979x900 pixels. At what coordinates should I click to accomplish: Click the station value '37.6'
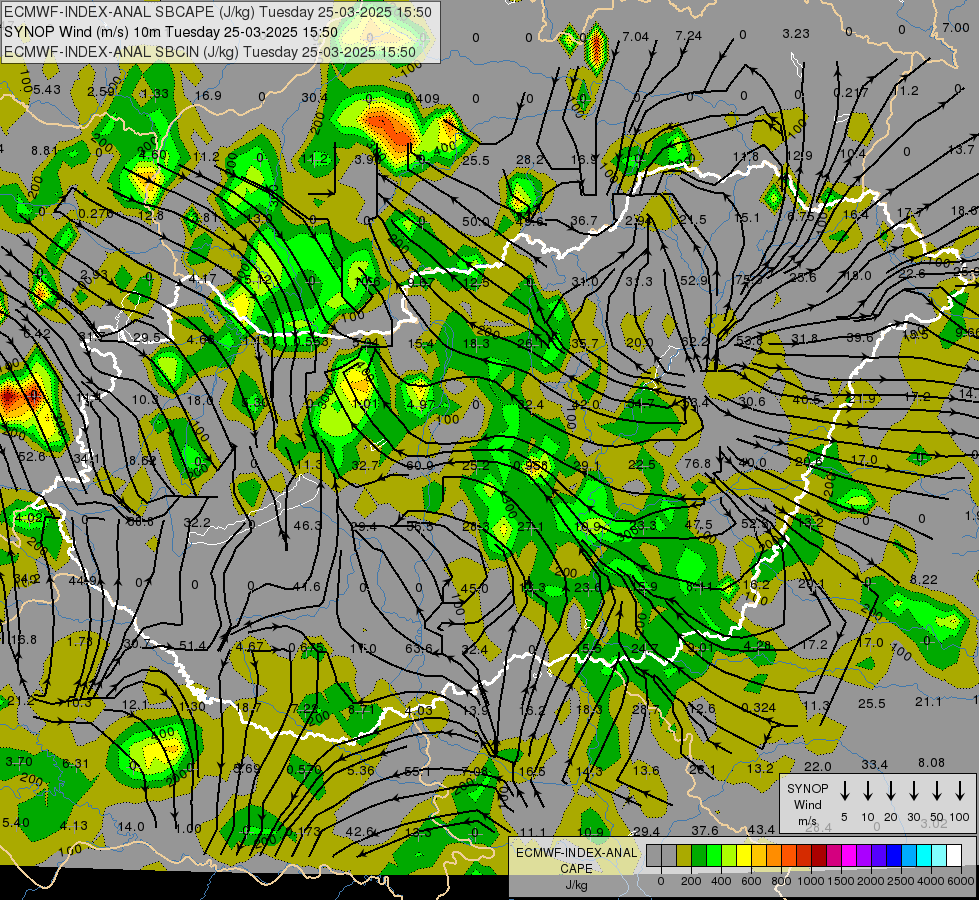pyautogui.click(x=705, y=831)
